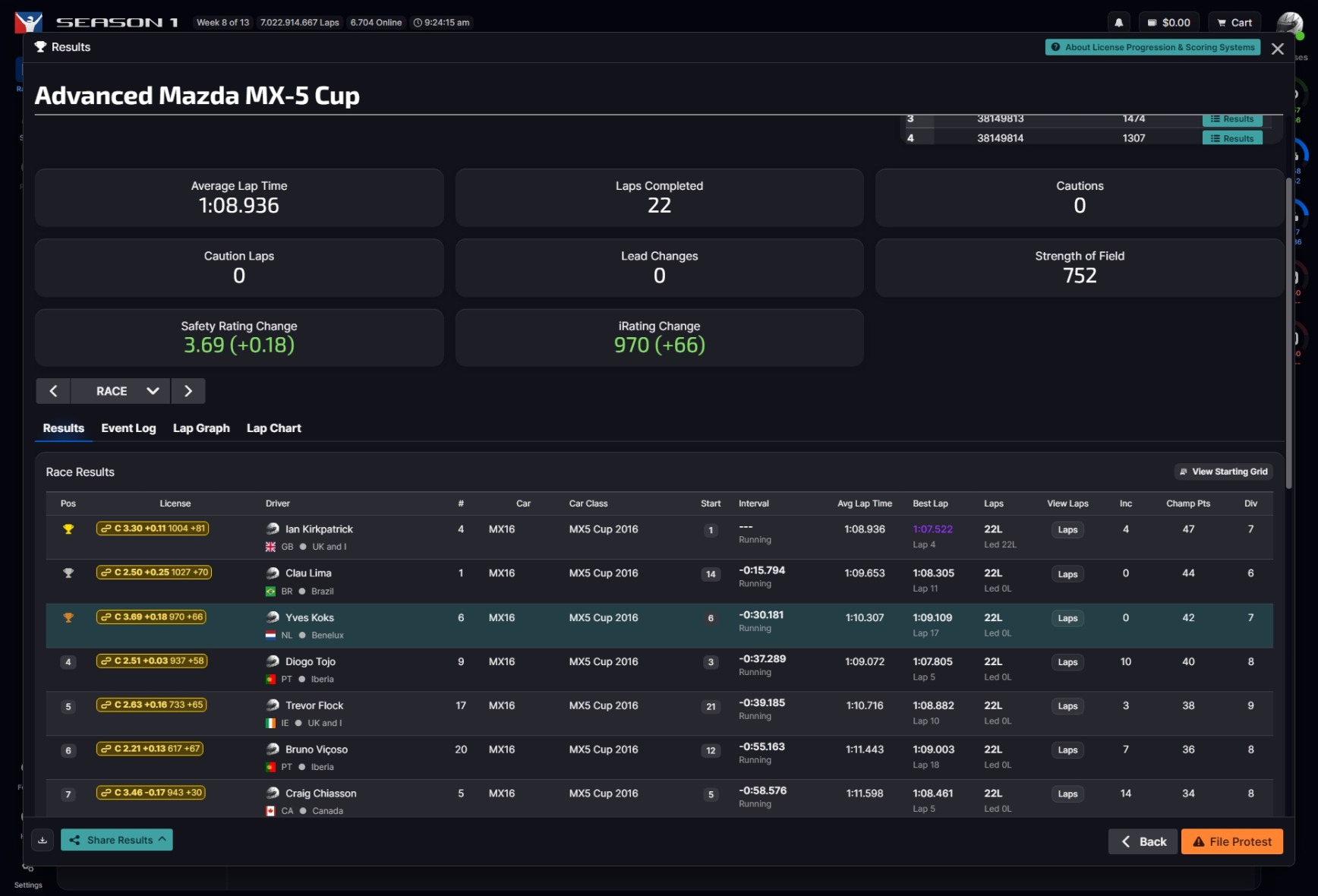Click the iRacing logo icon
1318x896 pixels.
point(29,23)
